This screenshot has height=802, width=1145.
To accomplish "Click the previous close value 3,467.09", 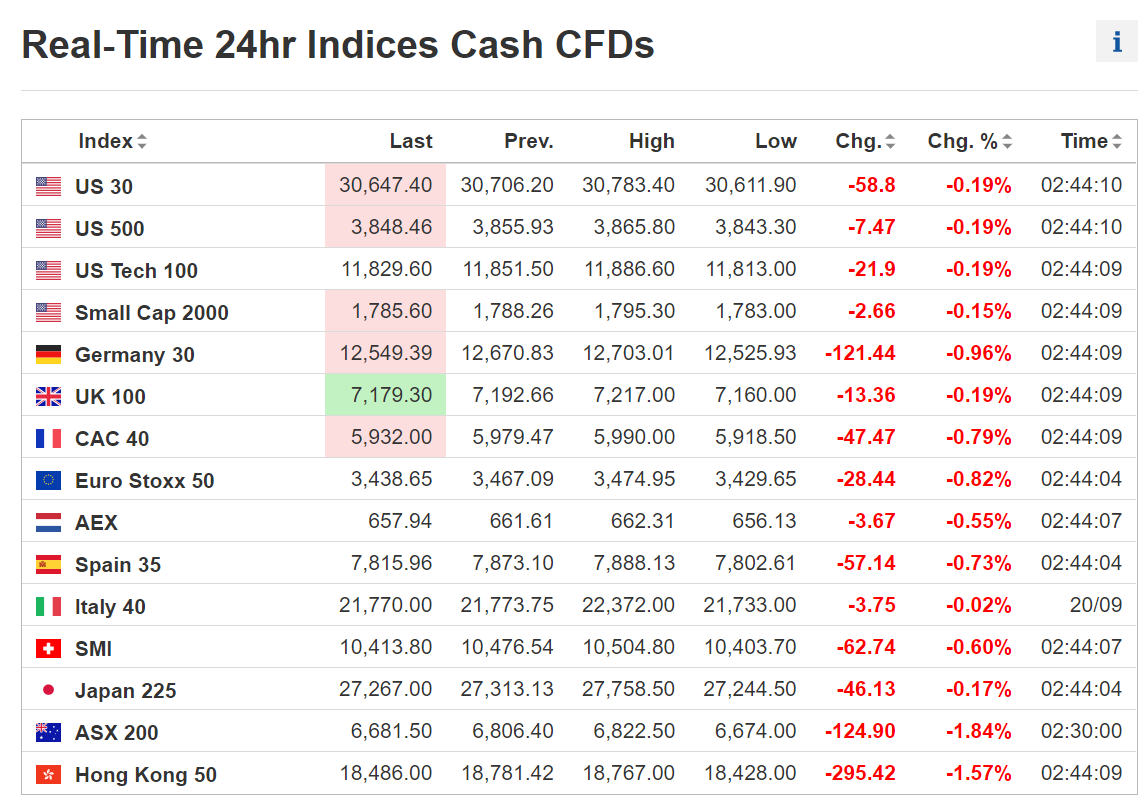I will (513, 479).
